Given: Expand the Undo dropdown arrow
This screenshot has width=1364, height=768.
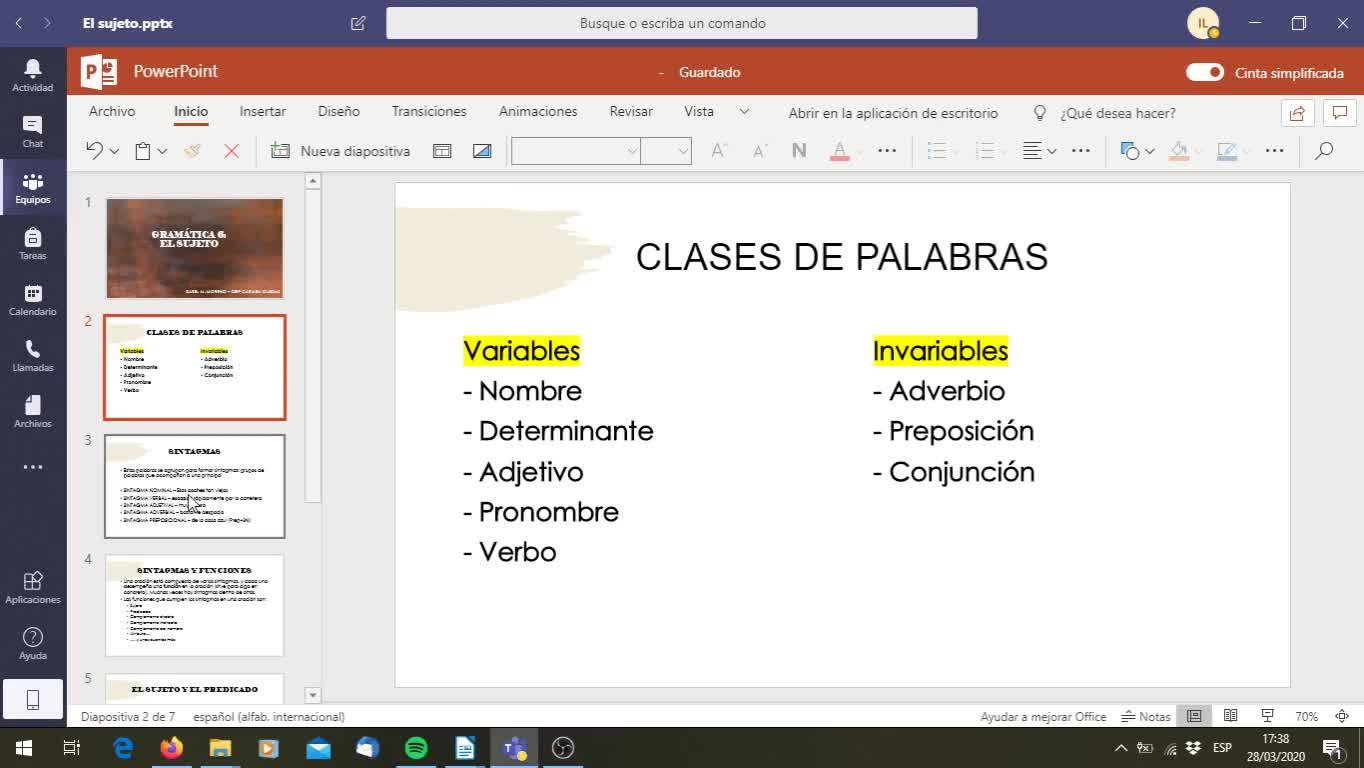Looking at the screenshot, I should [114, 152].
